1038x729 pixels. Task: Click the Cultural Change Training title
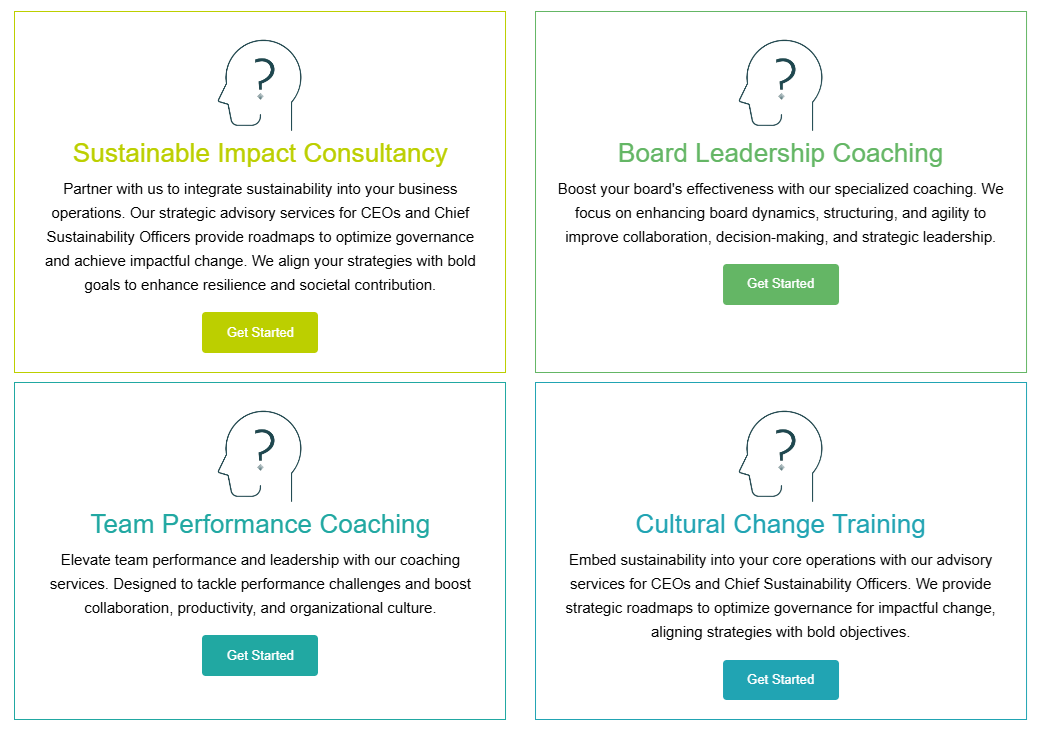click(781, 524)
